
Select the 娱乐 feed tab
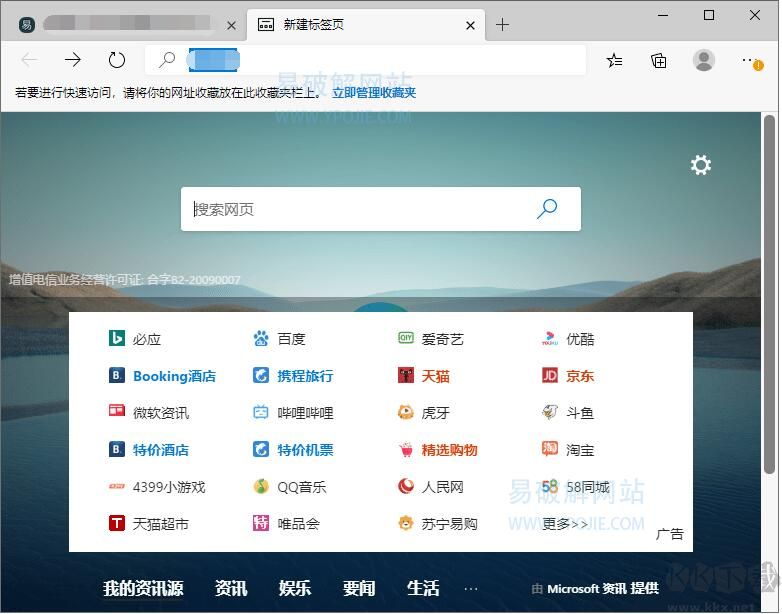[x=295, y=589]
